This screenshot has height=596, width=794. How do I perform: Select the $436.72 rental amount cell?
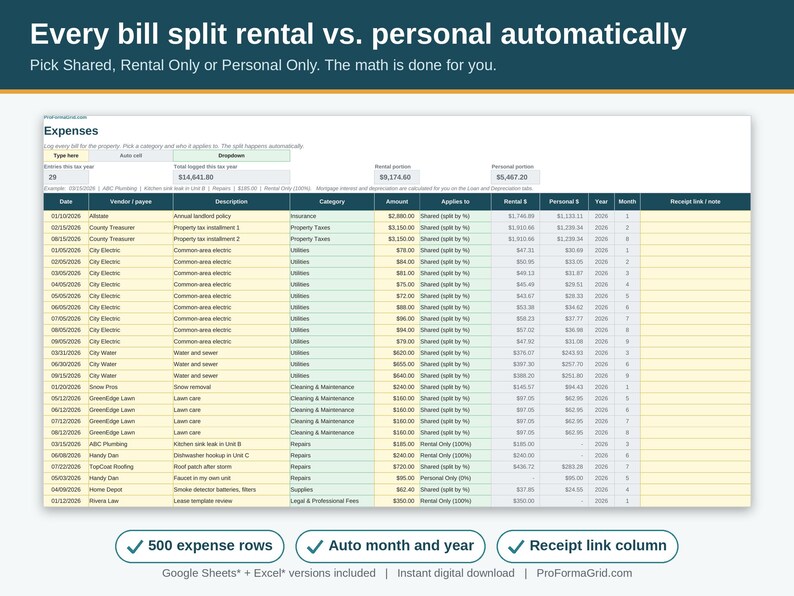pyautogui.click(x=515, y=467)
